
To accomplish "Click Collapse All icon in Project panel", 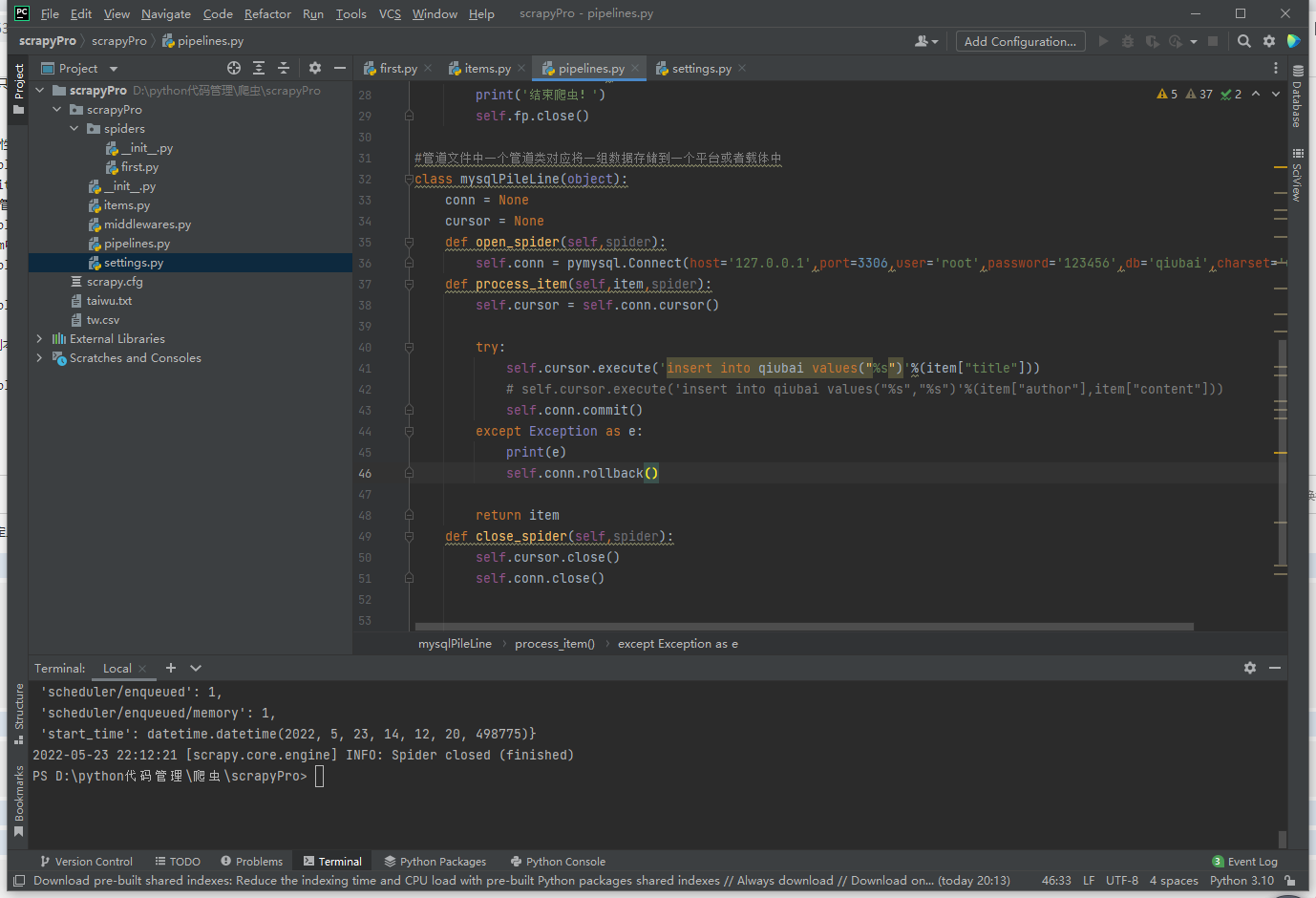I will (x=284, y=68).
